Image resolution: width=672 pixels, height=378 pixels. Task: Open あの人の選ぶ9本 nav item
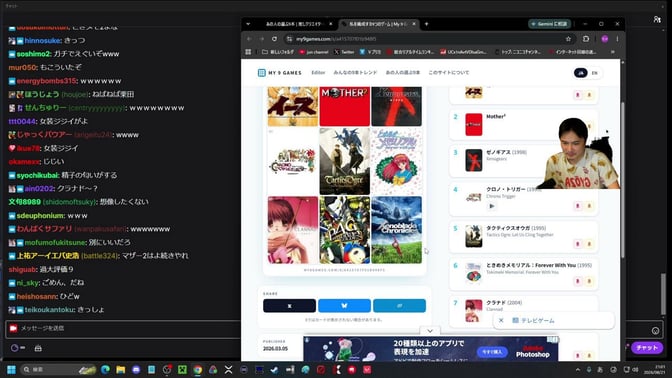402,72
